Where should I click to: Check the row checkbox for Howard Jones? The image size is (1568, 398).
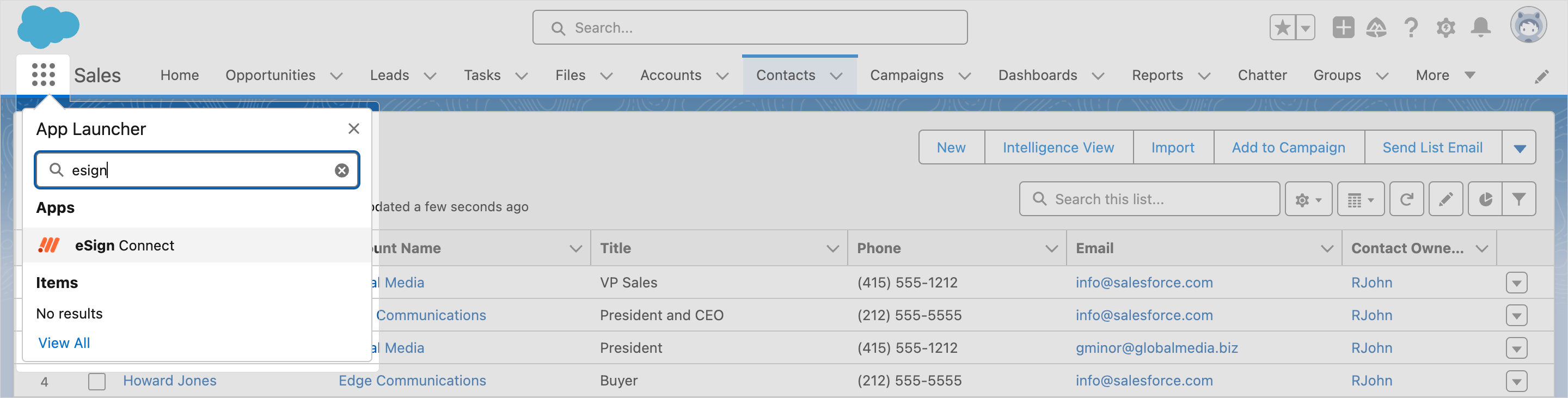point(97,381)
